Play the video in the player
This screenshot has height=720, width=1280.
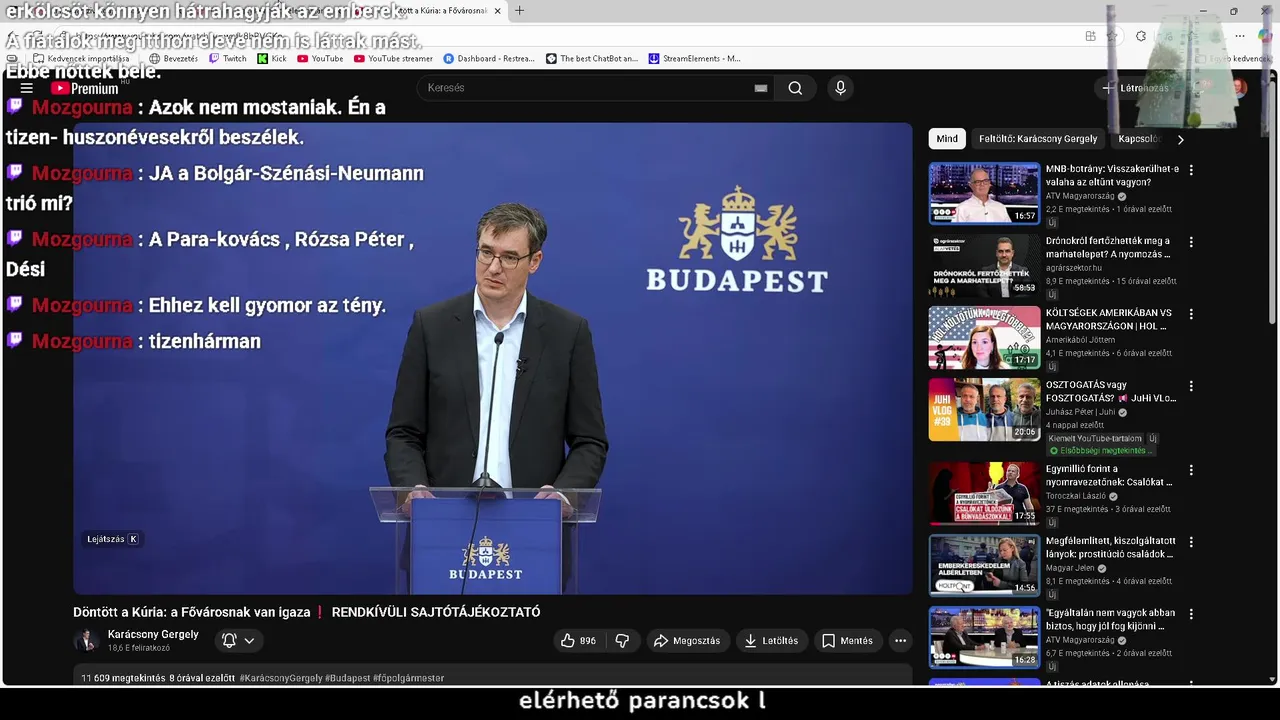point(492,358)
